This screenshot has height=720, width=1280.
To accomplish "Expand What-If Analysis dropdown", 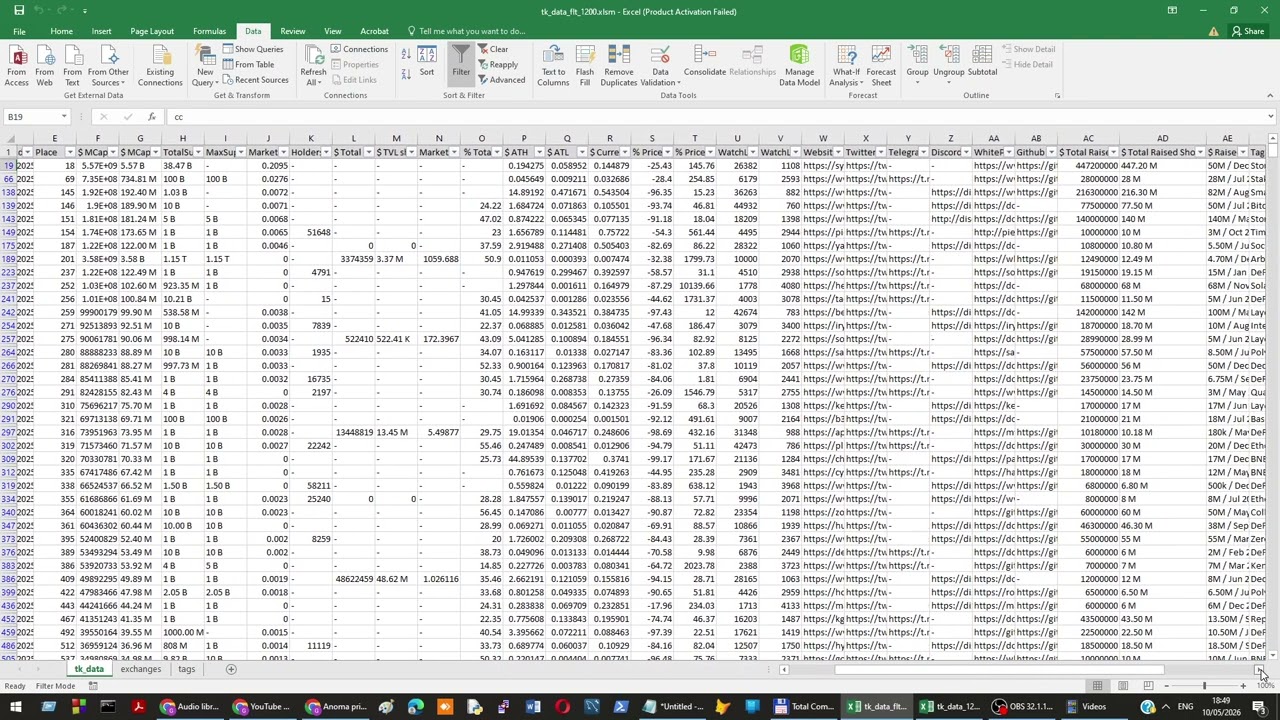I will [846, 77].
